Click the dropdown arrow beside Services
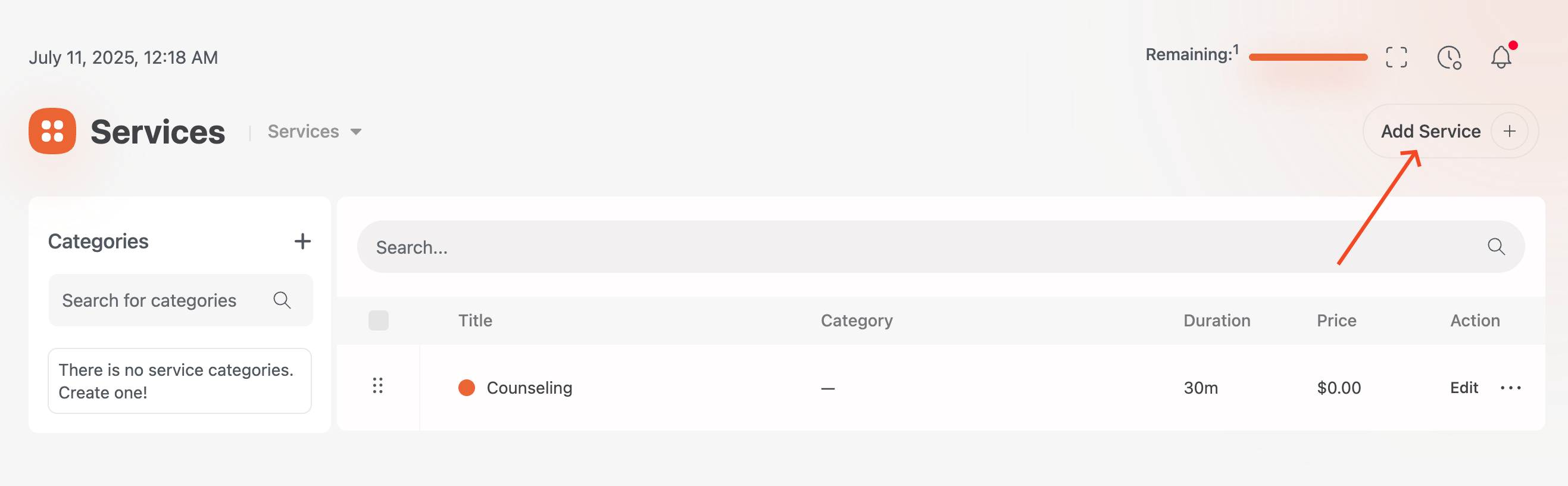Image resolution: width=1568 pixels, height=486 pixels. (x=356, y=132)
